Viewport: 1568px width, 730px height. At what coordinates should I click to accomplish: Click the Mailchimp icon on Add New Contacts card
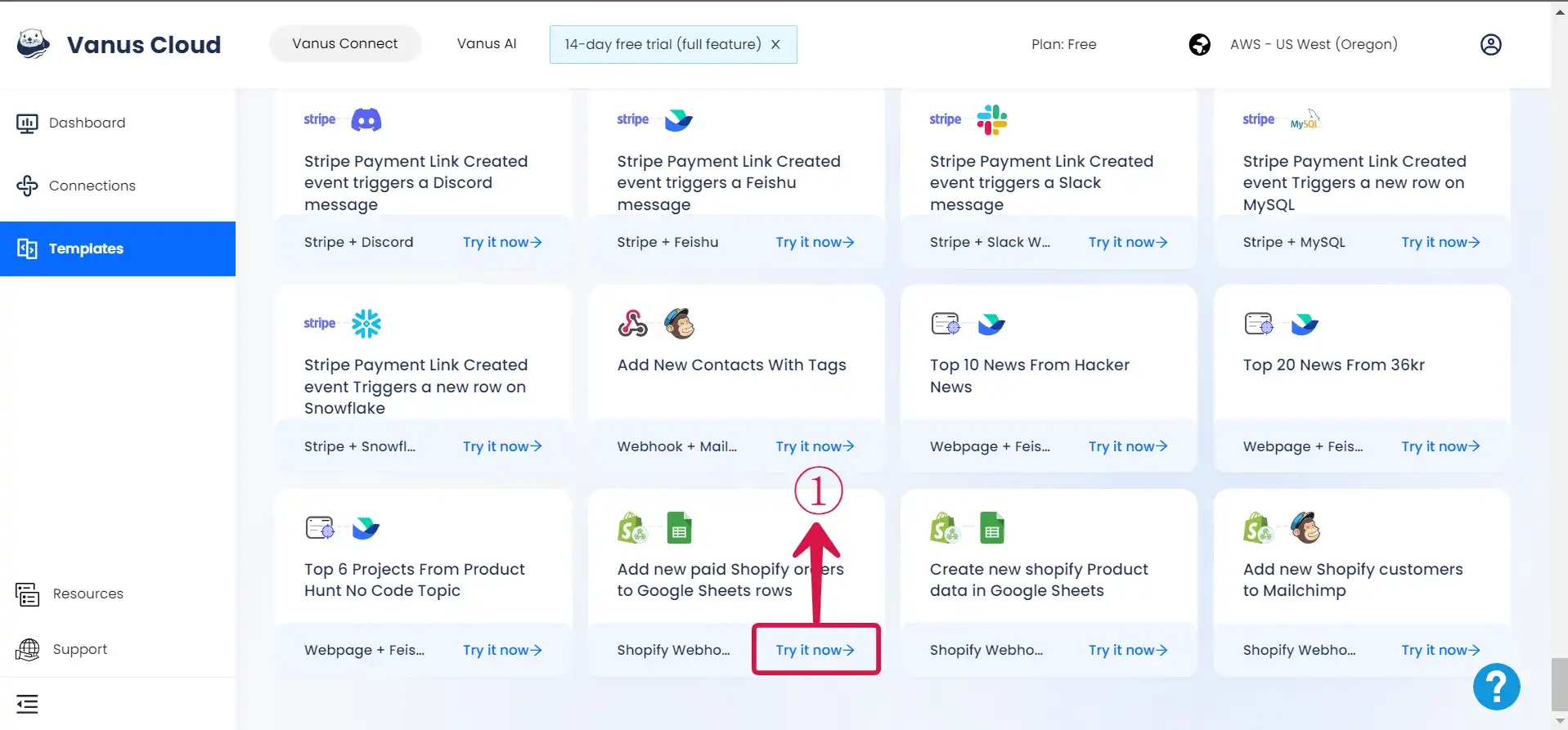680,324
